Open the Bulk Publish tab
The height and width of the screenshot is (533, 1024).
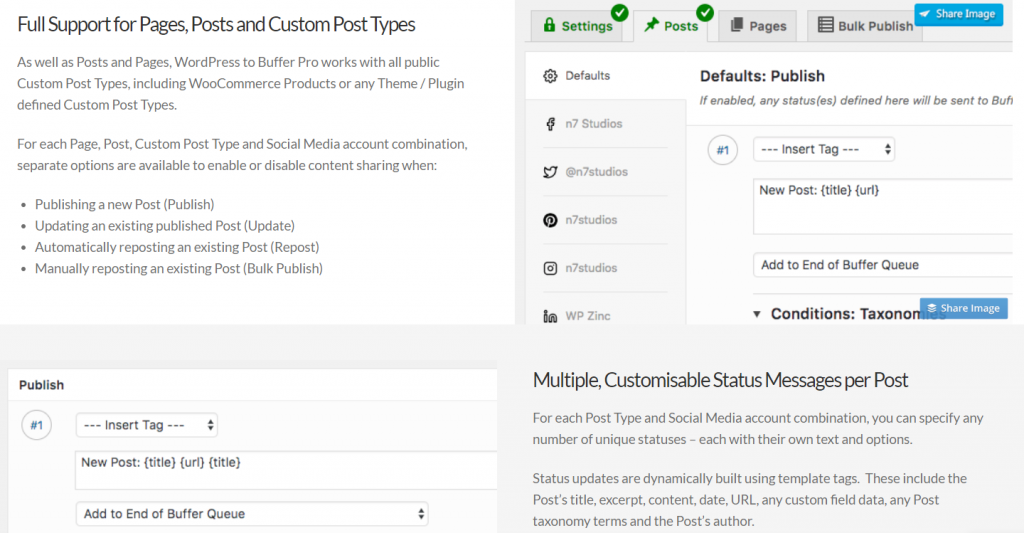(x=865, y=26)
